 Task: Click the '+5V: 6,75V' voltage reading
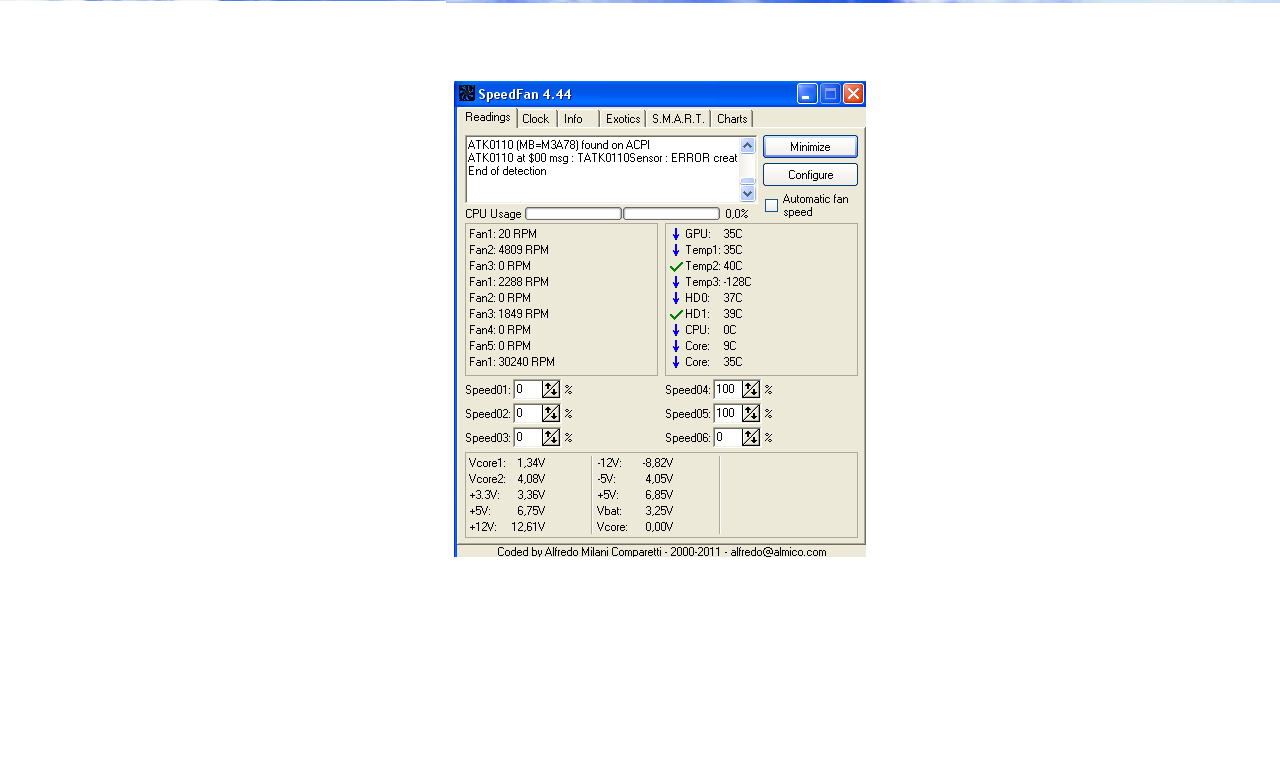(x=507, y=511)
